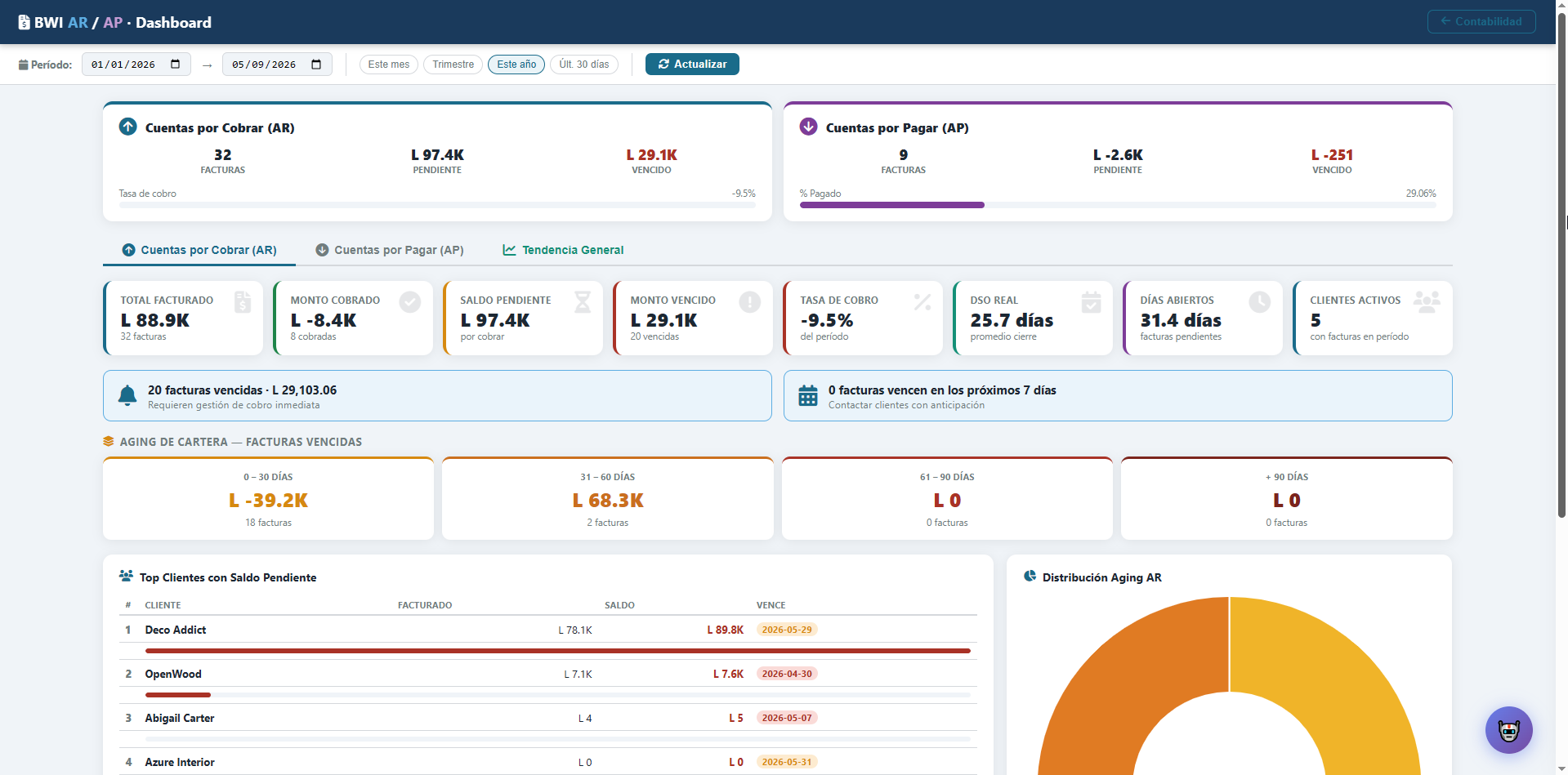Select the Este mes period filter
The width and height of the screenshot is (1568, 775).
click(x=389, y=65)
